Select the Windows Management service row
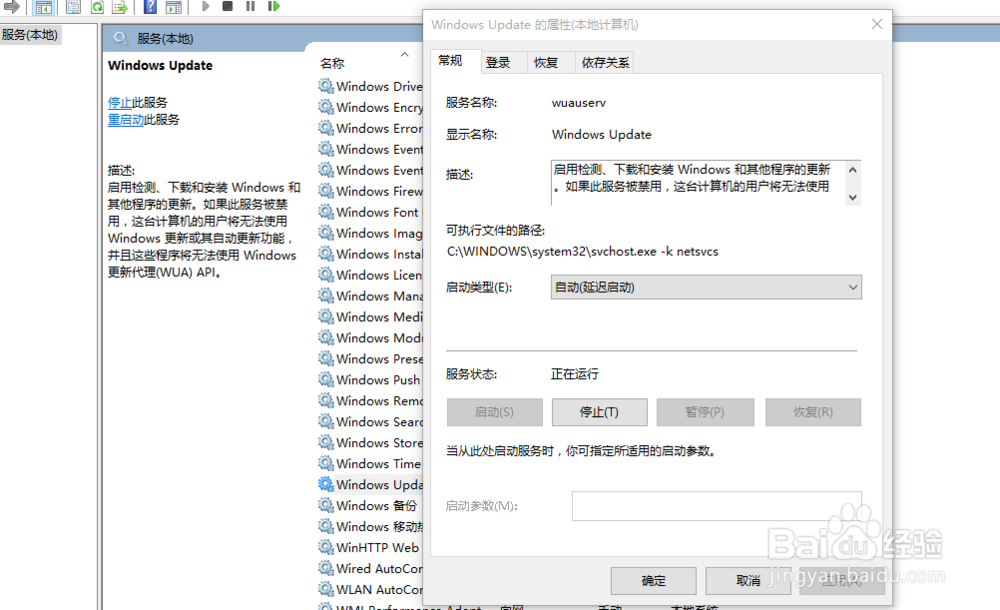1000x610 pixels. click(x=371, y=296)
